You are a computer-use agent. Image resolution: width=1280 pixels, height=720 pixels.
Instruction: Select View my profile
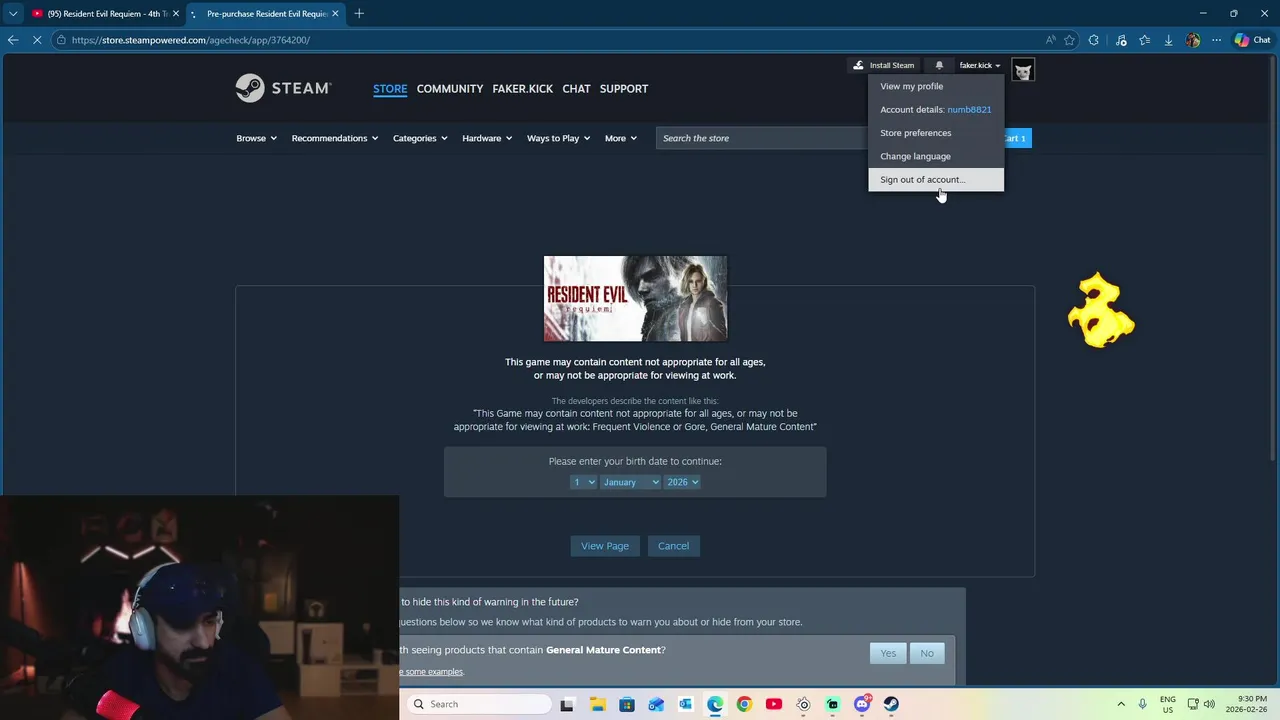click(x=936, y=86)
